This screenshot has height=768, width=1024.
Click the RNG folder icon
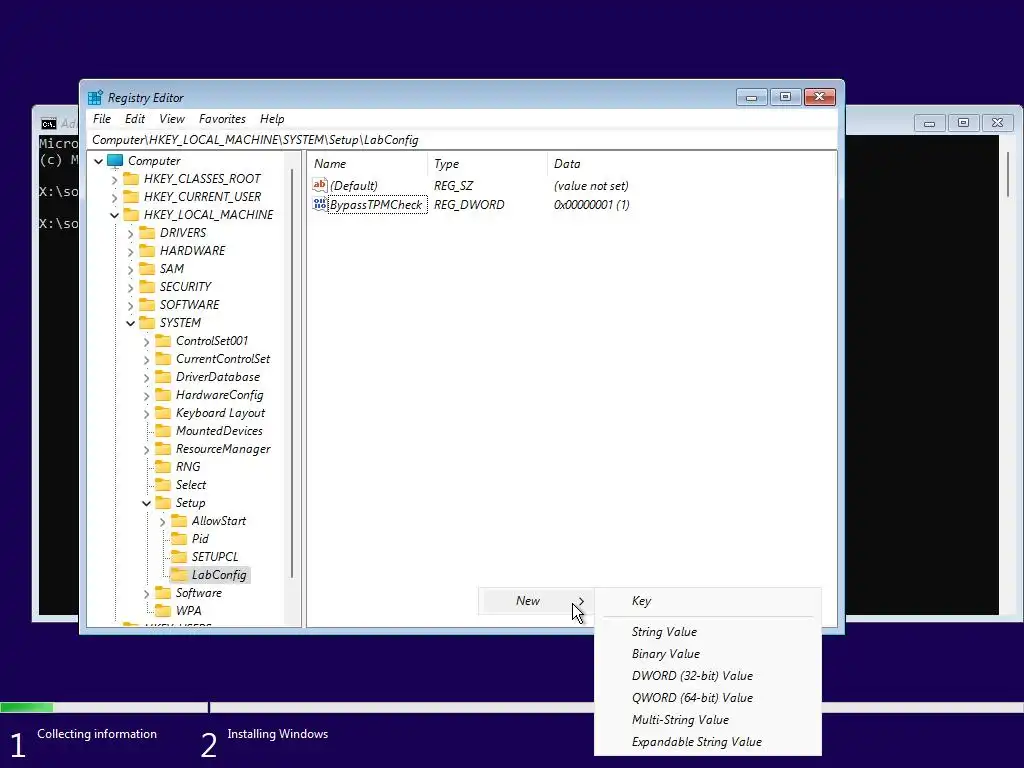(x=163, y=467)
